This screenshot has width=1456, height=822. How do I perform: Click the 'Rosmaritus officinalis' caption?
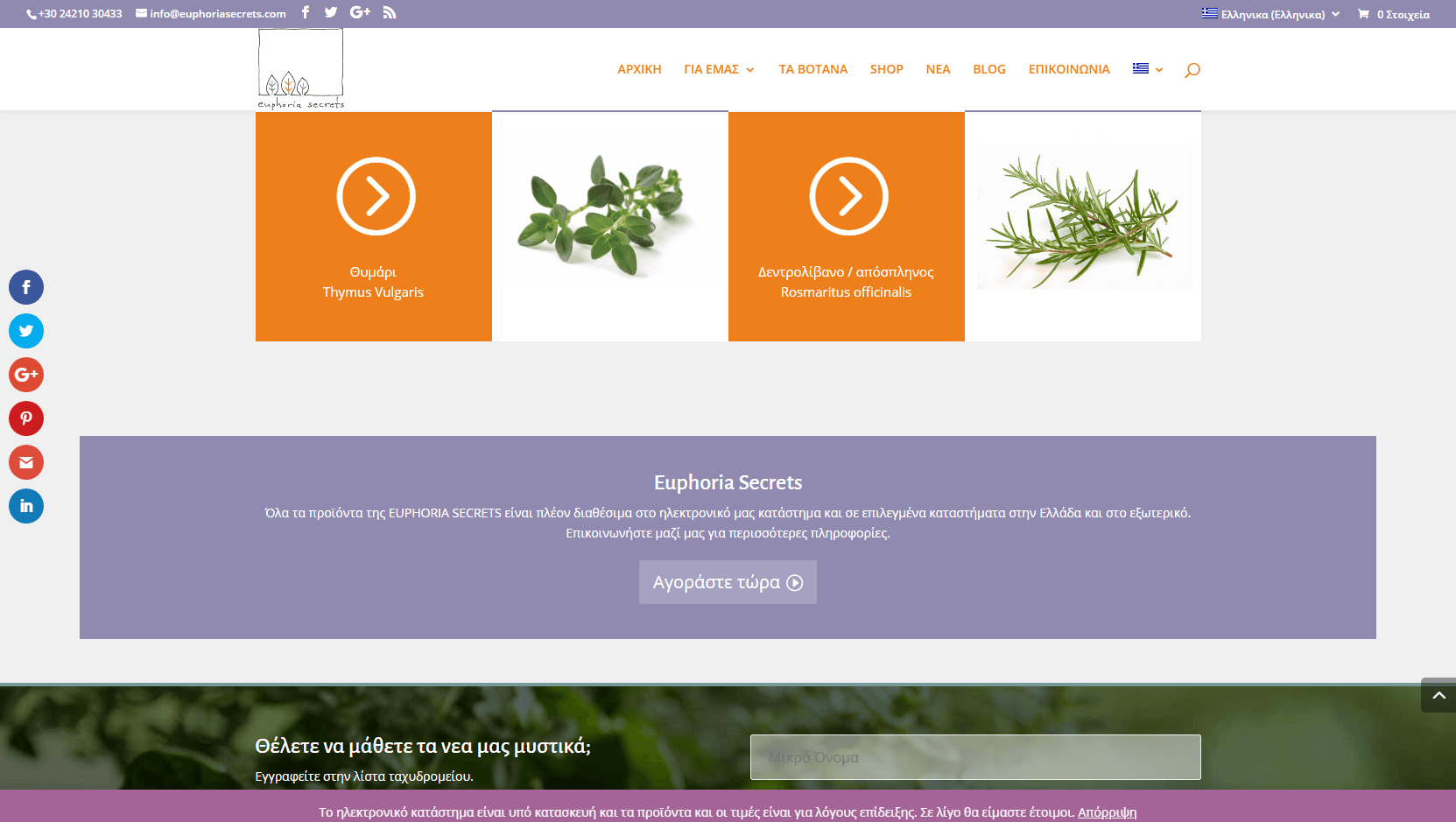846,292
